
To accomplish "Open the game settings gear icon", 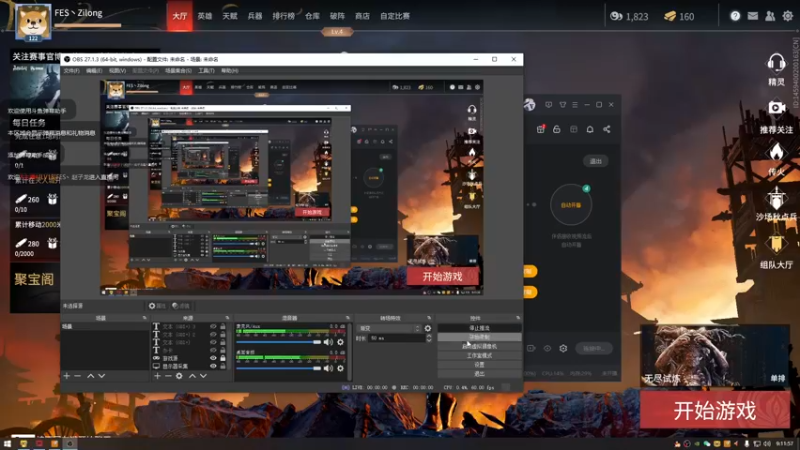I will click(788, 16).
